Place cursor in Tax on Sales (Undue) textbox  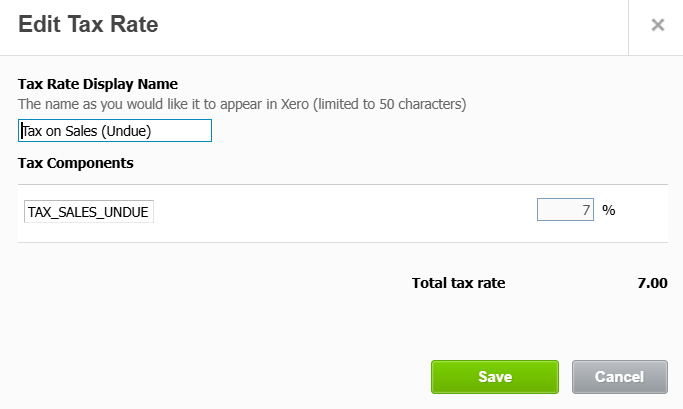tap(115, 131)
